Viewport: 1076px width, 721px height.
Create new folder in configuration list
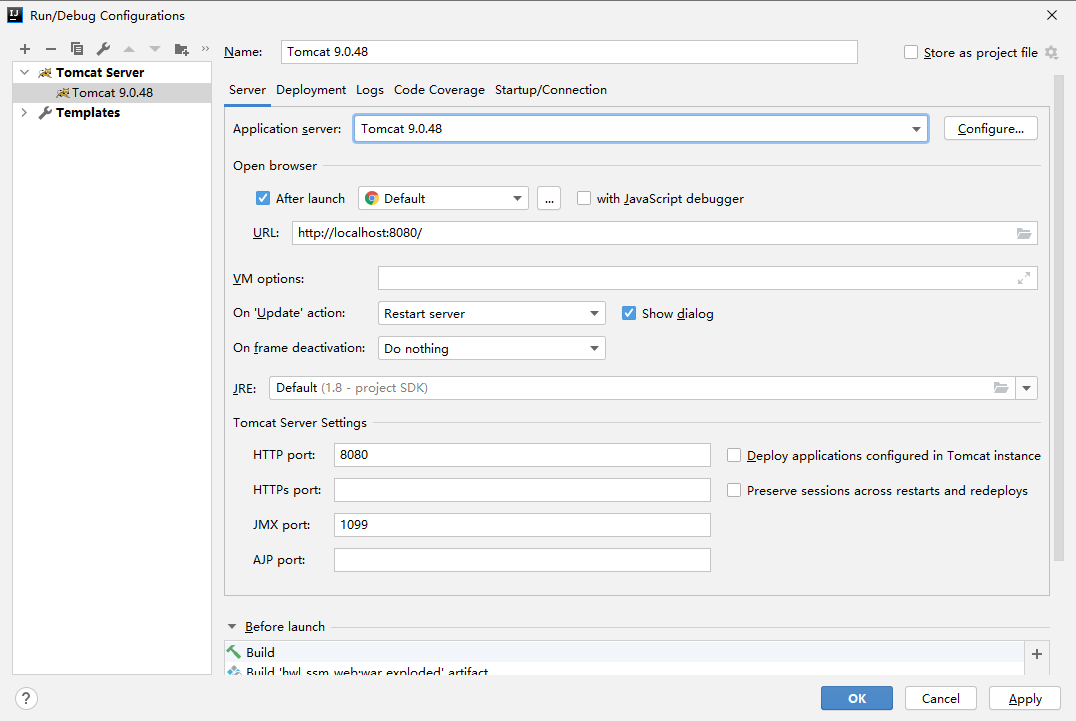(x=181, y=49)
